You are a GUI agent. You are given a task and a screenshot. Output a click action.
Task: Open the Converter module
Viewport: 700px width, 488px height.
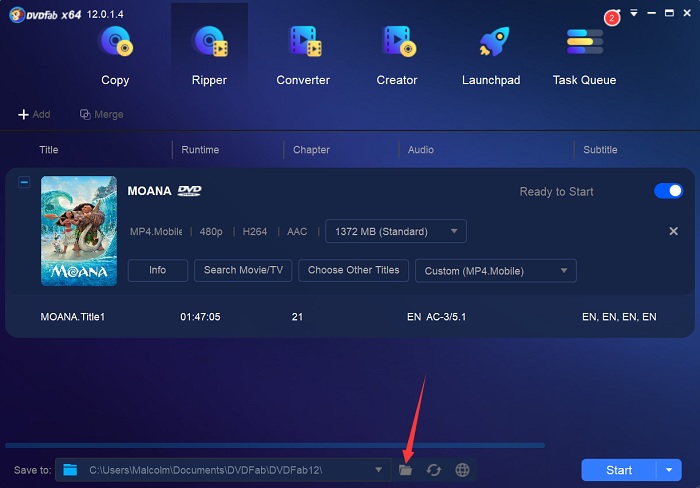click(303, 54)
